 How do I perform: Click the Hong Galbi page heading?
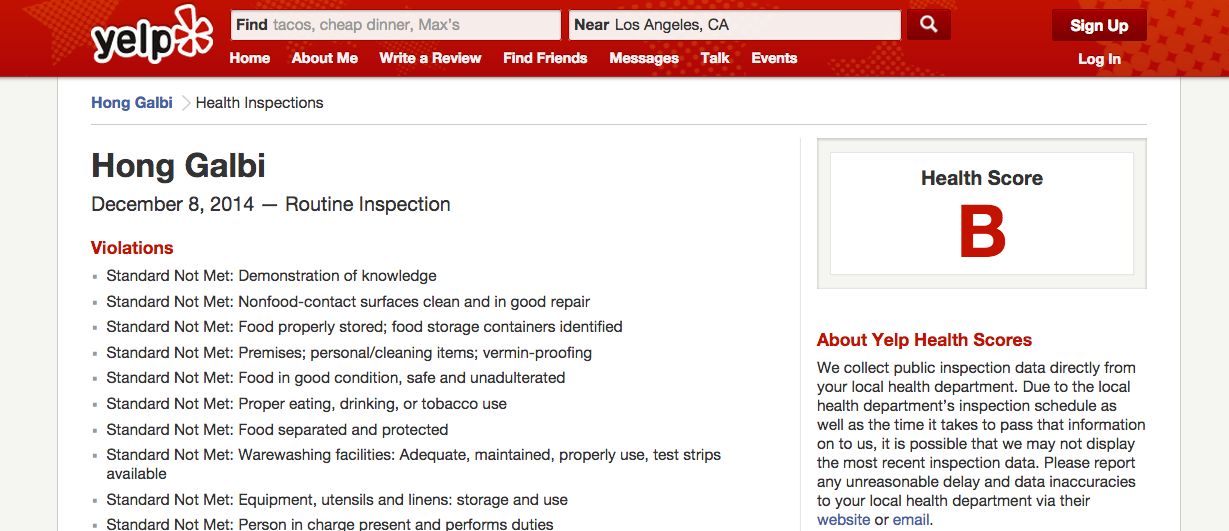click(x=179, y=165)
